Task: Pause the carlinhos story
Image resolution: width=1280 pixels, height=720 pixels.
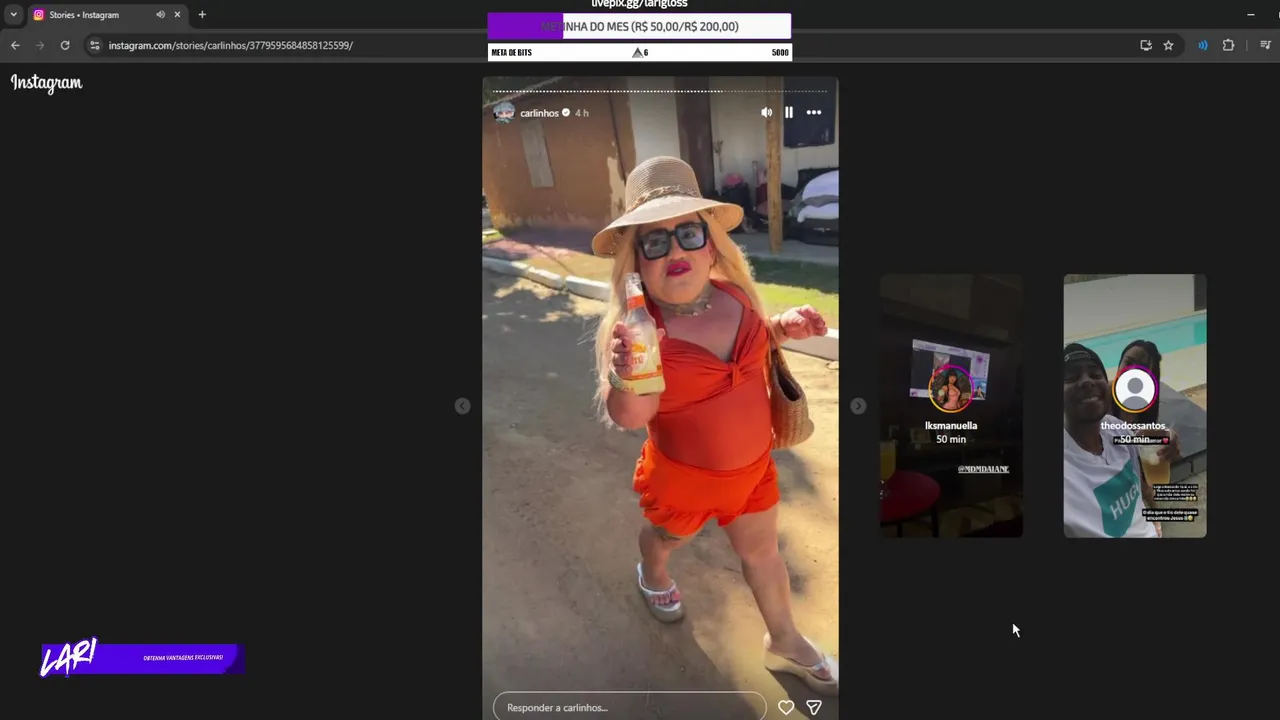Action: [x=789, y=113]
